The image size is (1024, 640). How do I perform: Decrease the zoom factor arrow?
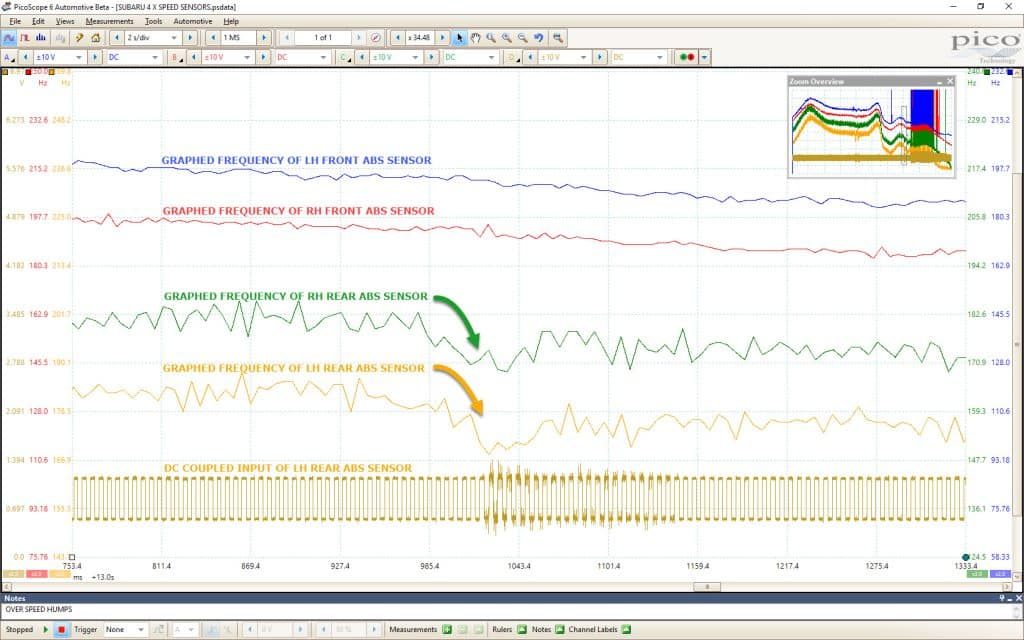pyautogui.click(x=397, y=38)
